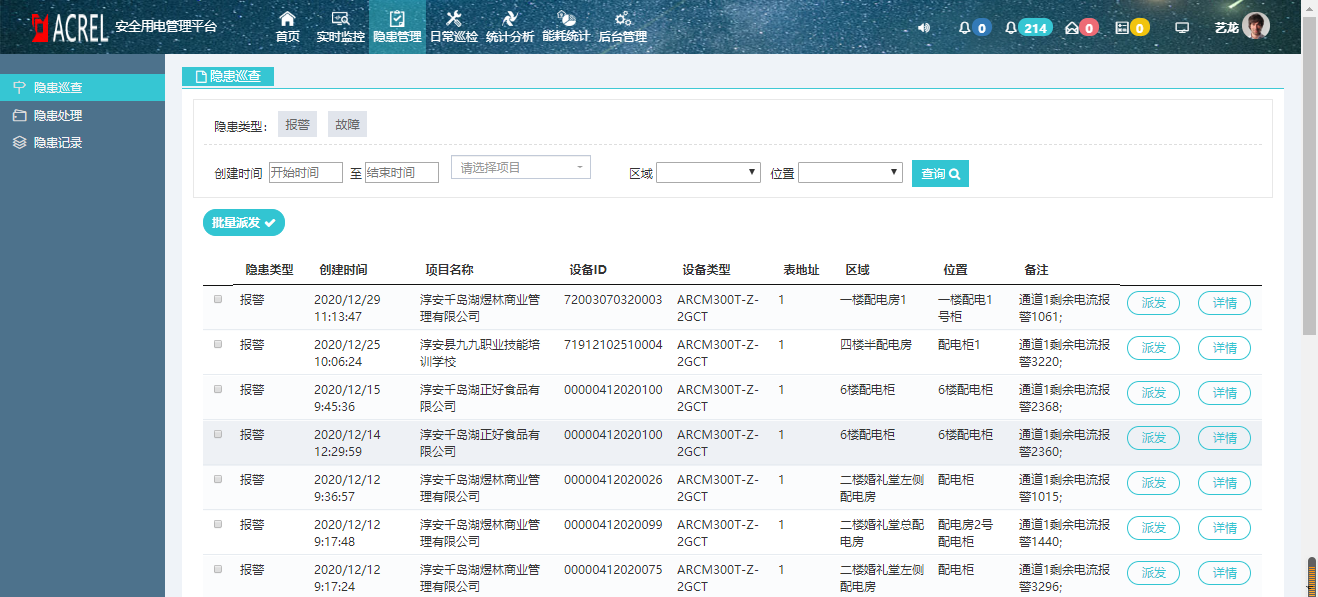Open the 请选择项目 project dropdown
Viewport: 1318px width, 597px height.
(521, 167)
